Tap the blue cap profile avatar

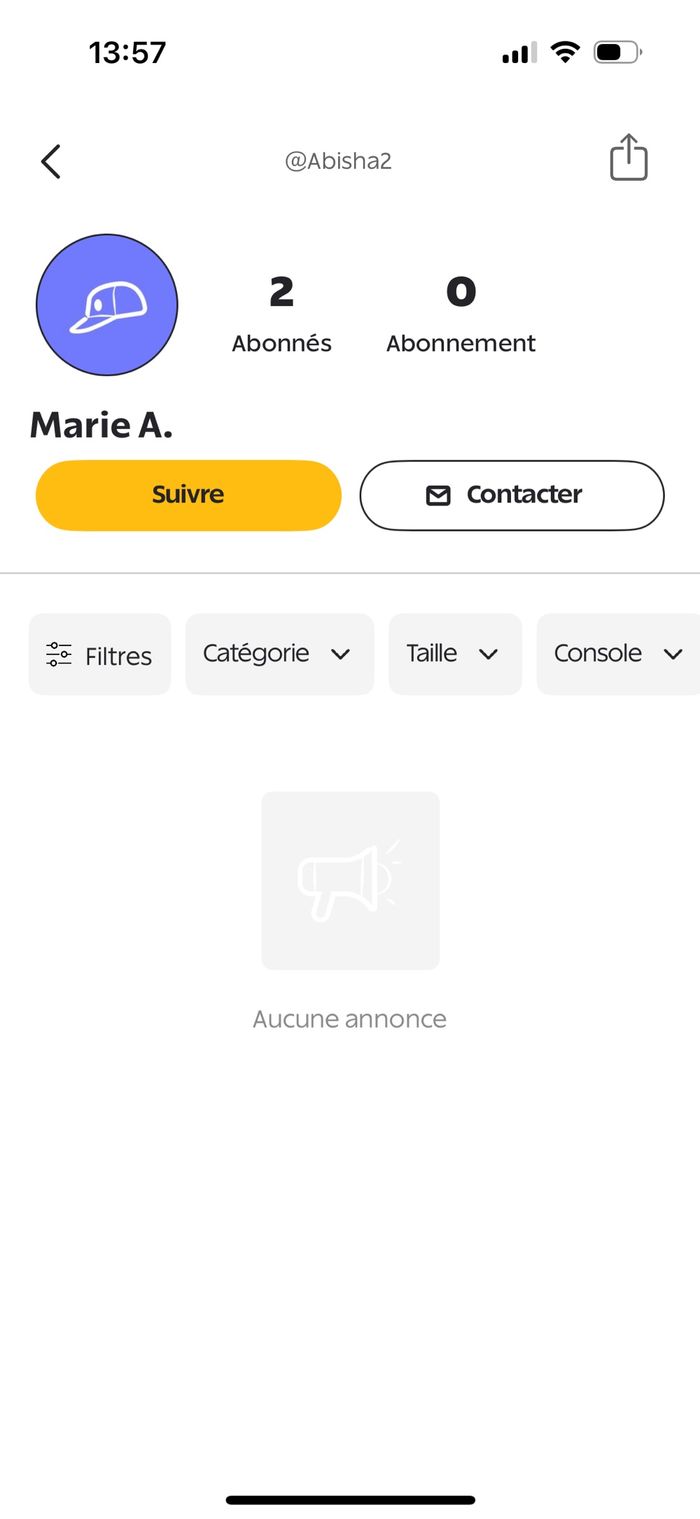pos(107,305)
